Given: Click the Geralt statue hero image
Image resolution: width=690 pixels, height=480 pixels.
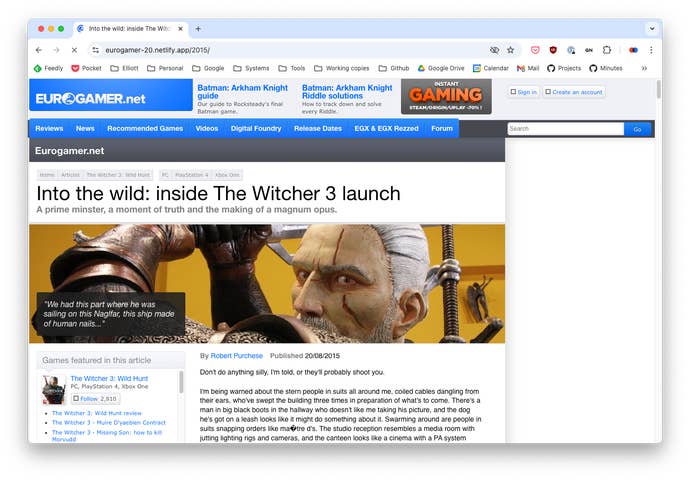Looking at the screenshot, I should pyautogui.click(x=267, y=284).
